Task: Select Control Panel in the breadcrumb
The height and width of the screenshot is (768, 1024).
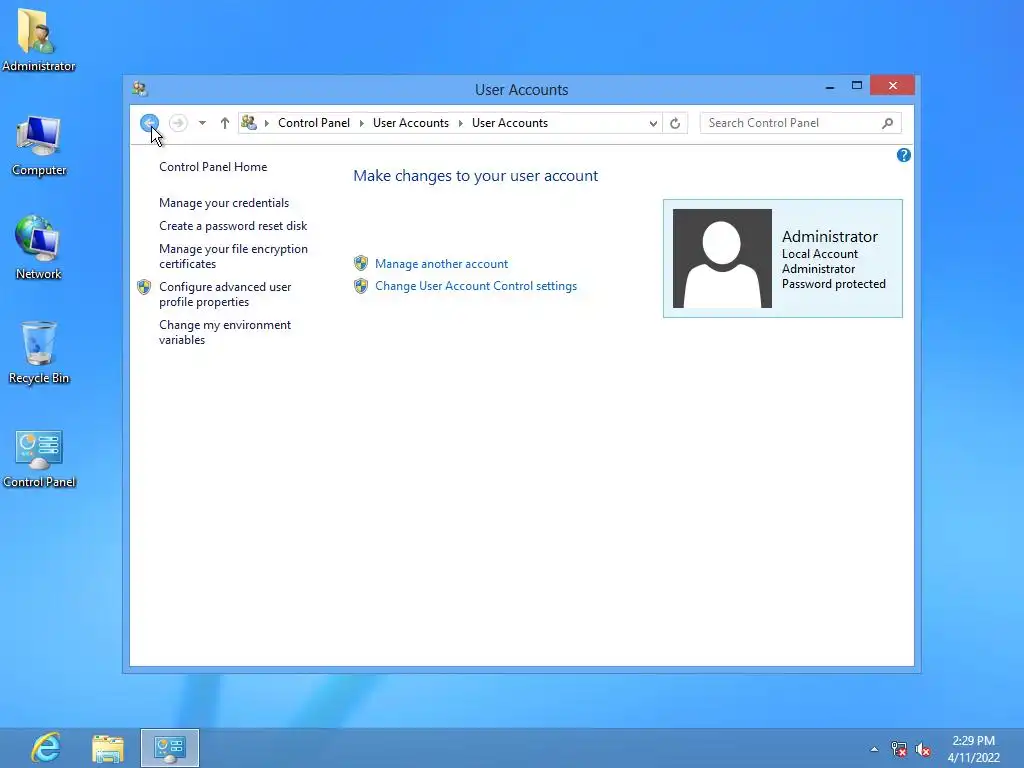Action: tap(313, 123)
